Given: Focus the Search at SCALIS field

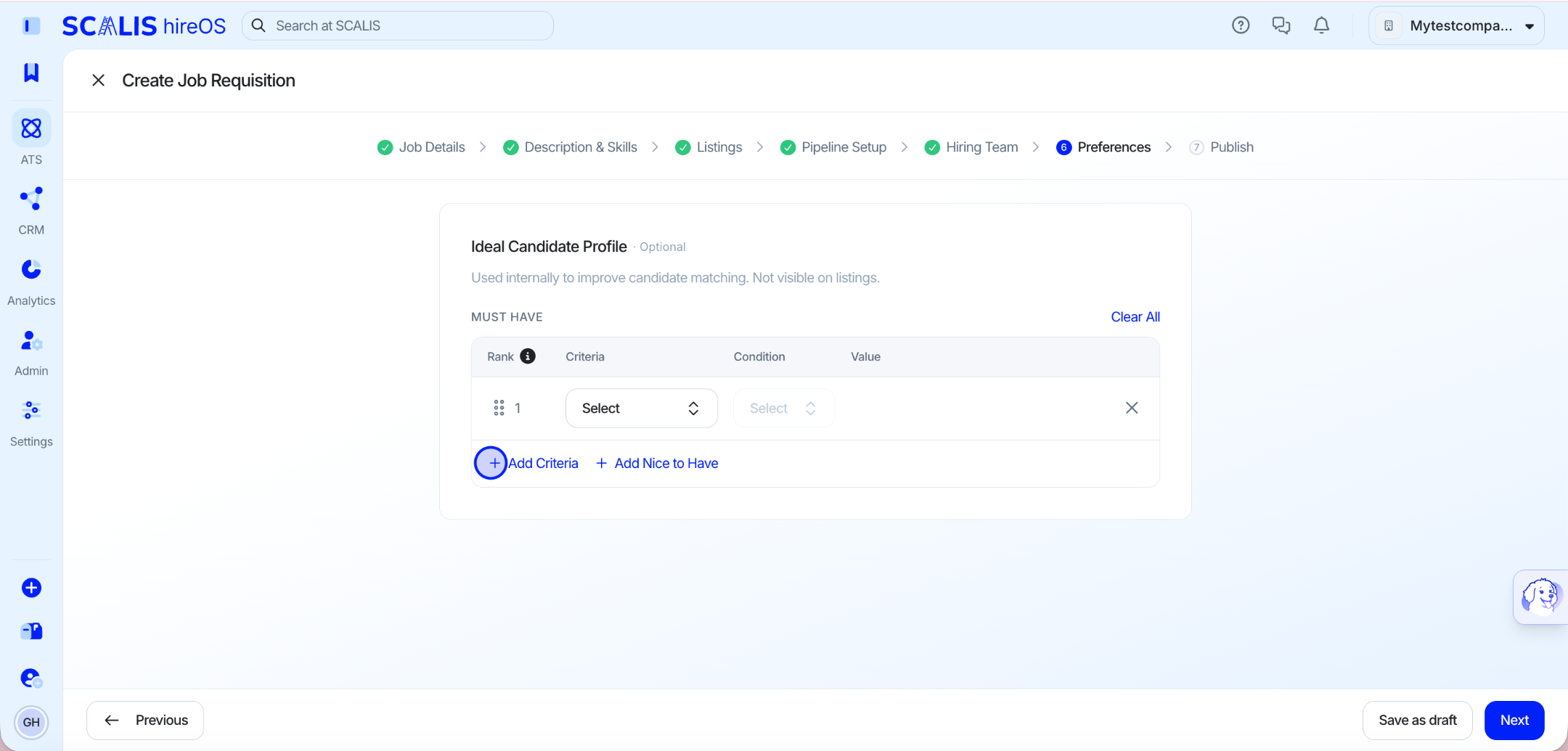Looking at the screenshot, I should [x=398, y=25].
